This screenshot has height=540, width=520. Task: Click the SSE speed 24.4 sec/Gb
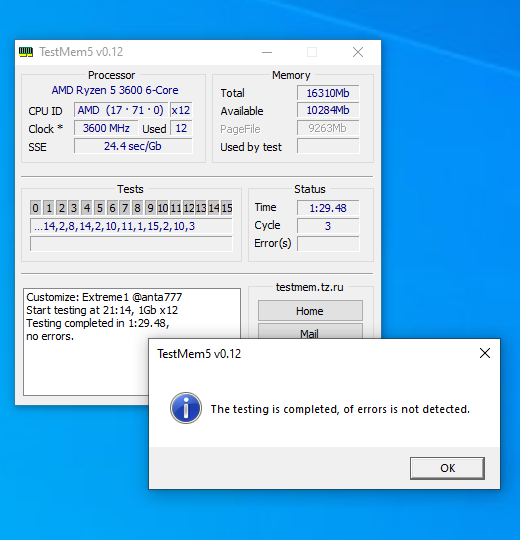[133, 146]
